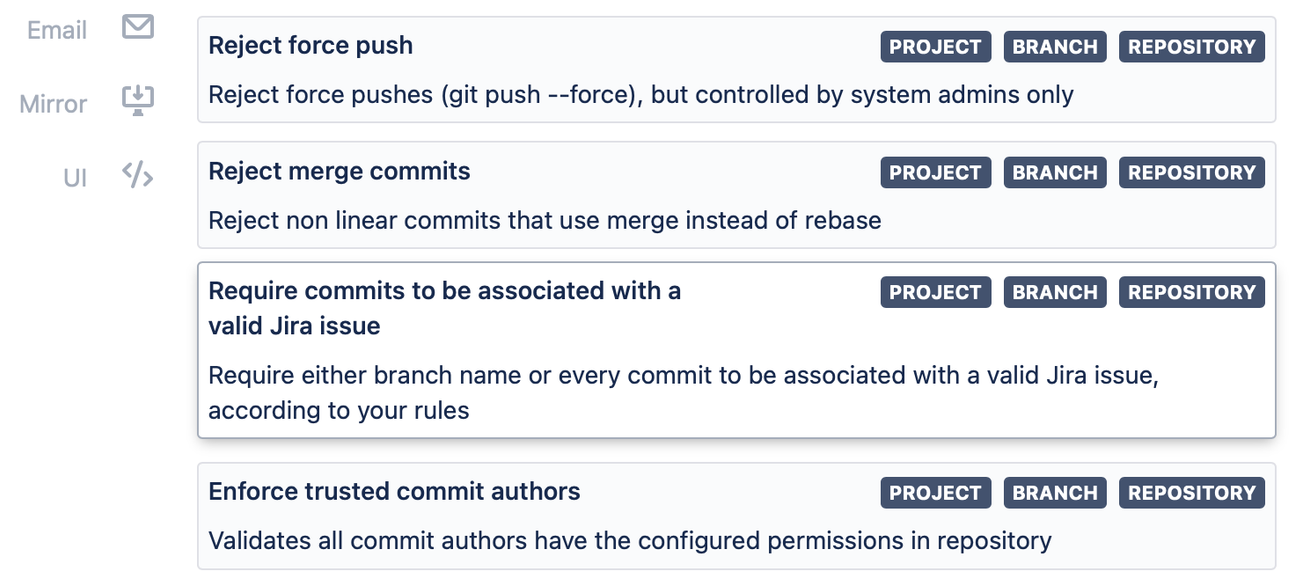Select the Reject merge commits hook card

point(640,195)
